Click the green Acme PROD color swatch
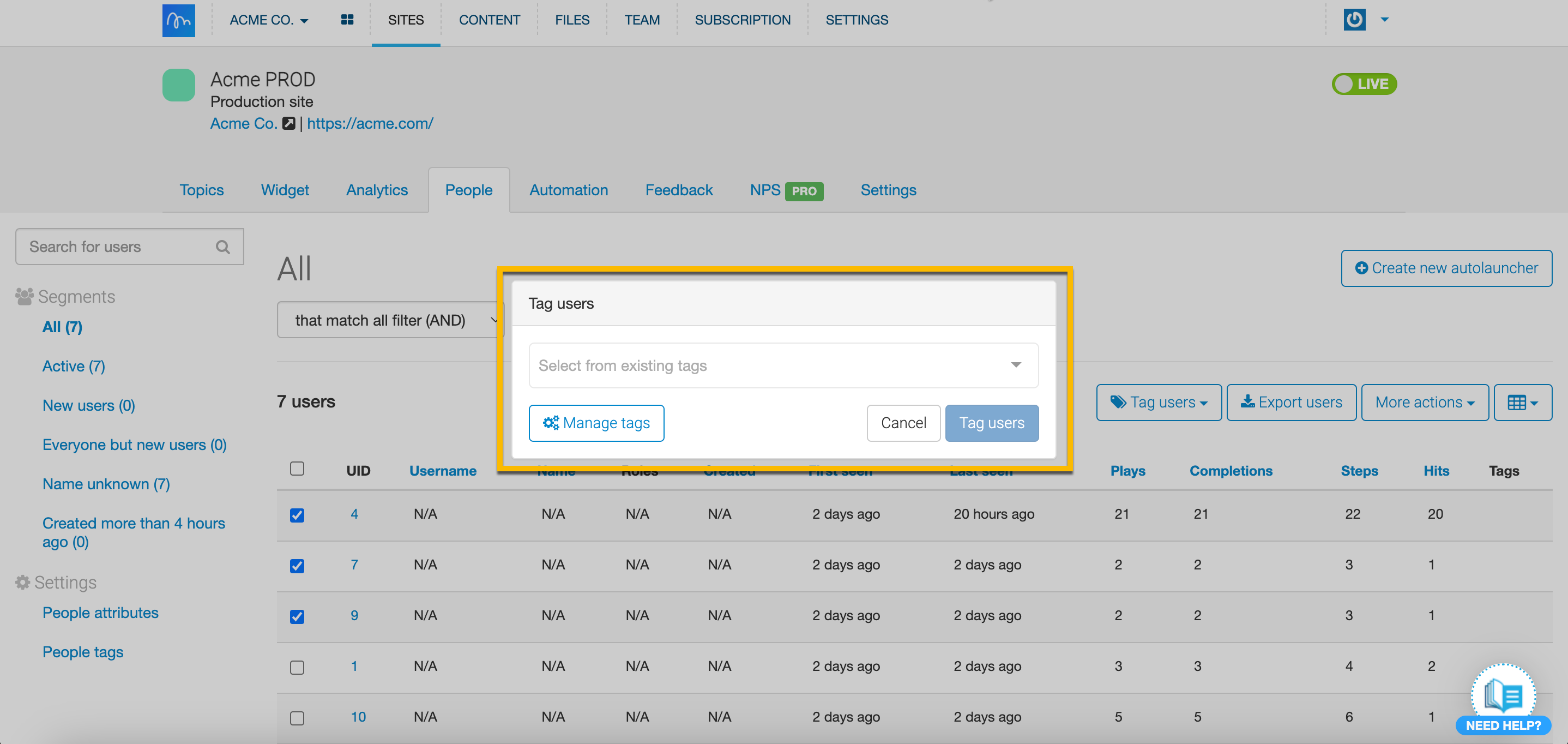1568x744 pixels. tap(178, 85)
